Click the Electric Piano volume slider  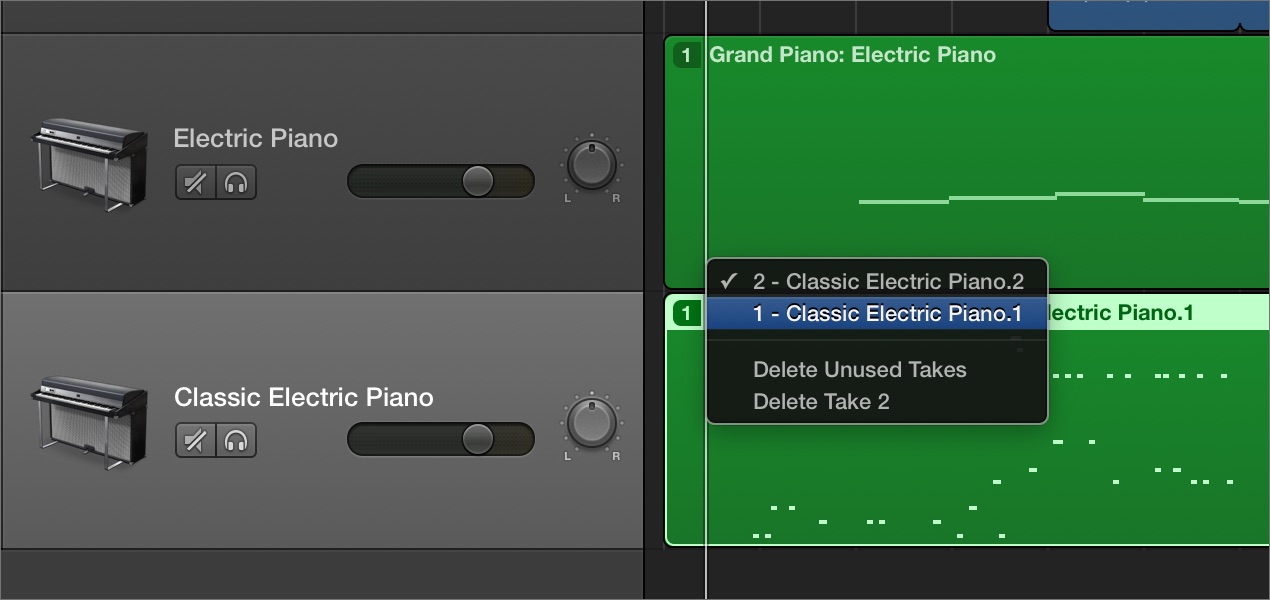coord(441,181)
